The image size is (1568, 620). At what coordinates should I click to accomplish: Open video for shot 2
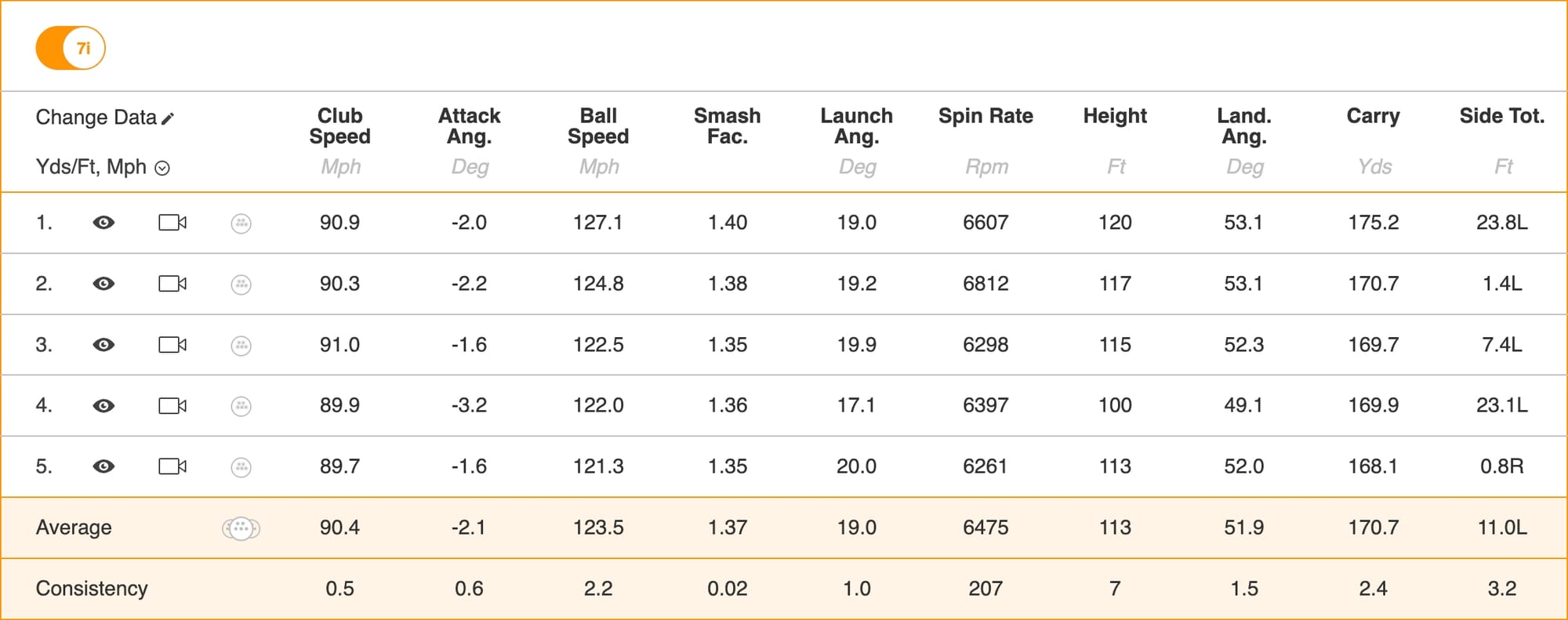click(172, 284)
